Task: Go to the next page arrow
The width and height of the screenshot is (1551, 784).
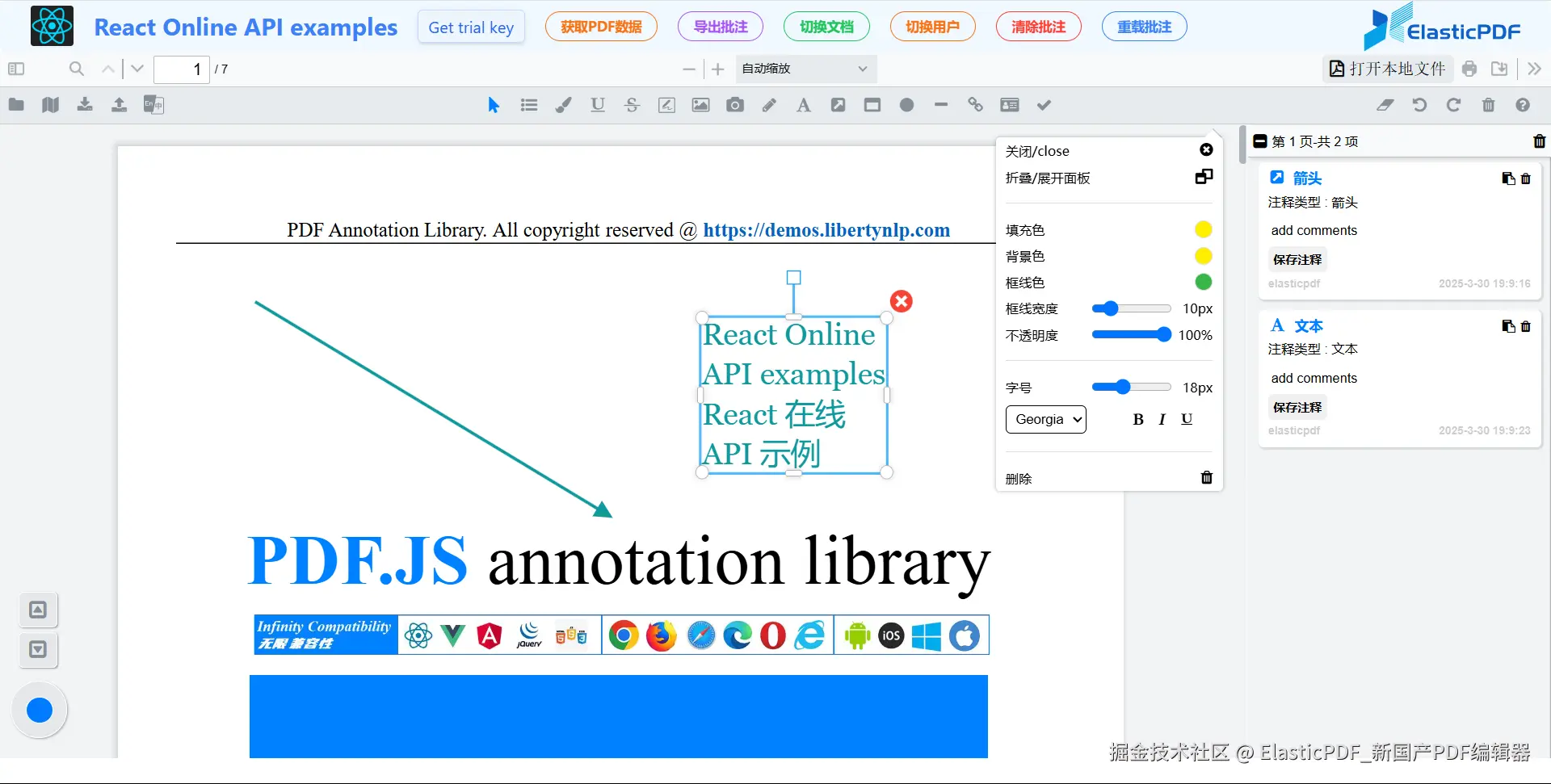Action: click(137, 69)
